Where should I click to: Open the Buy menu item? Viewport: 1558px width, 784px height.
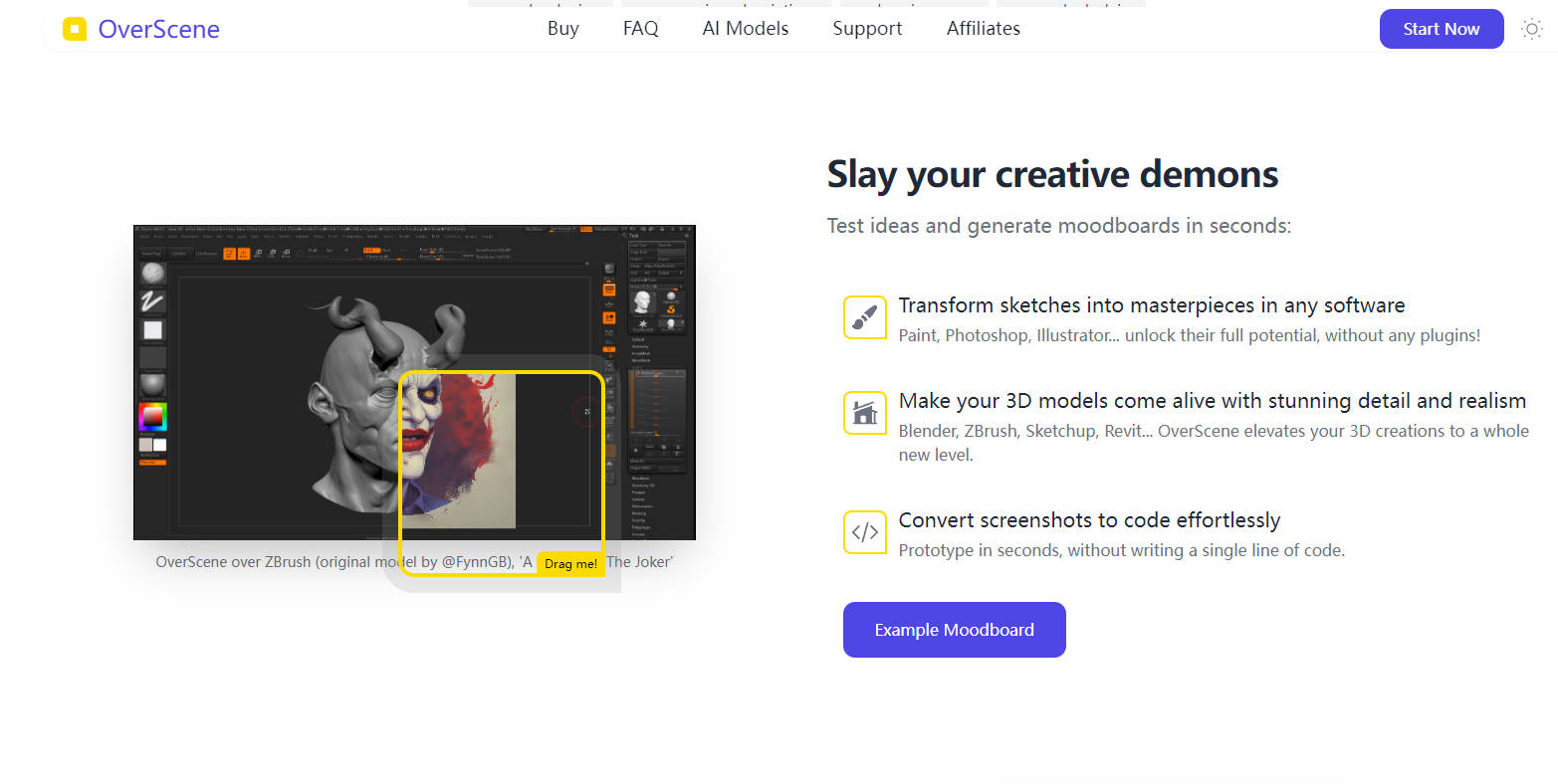coord(562,29)
